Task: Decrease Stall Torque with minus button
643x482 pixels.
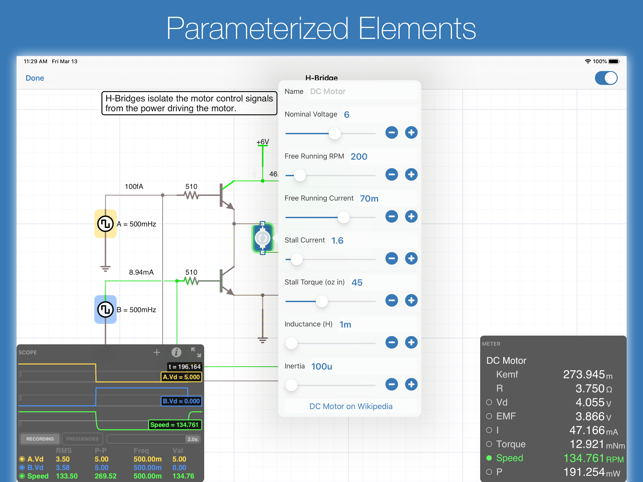Action: [x=392, y=300]
